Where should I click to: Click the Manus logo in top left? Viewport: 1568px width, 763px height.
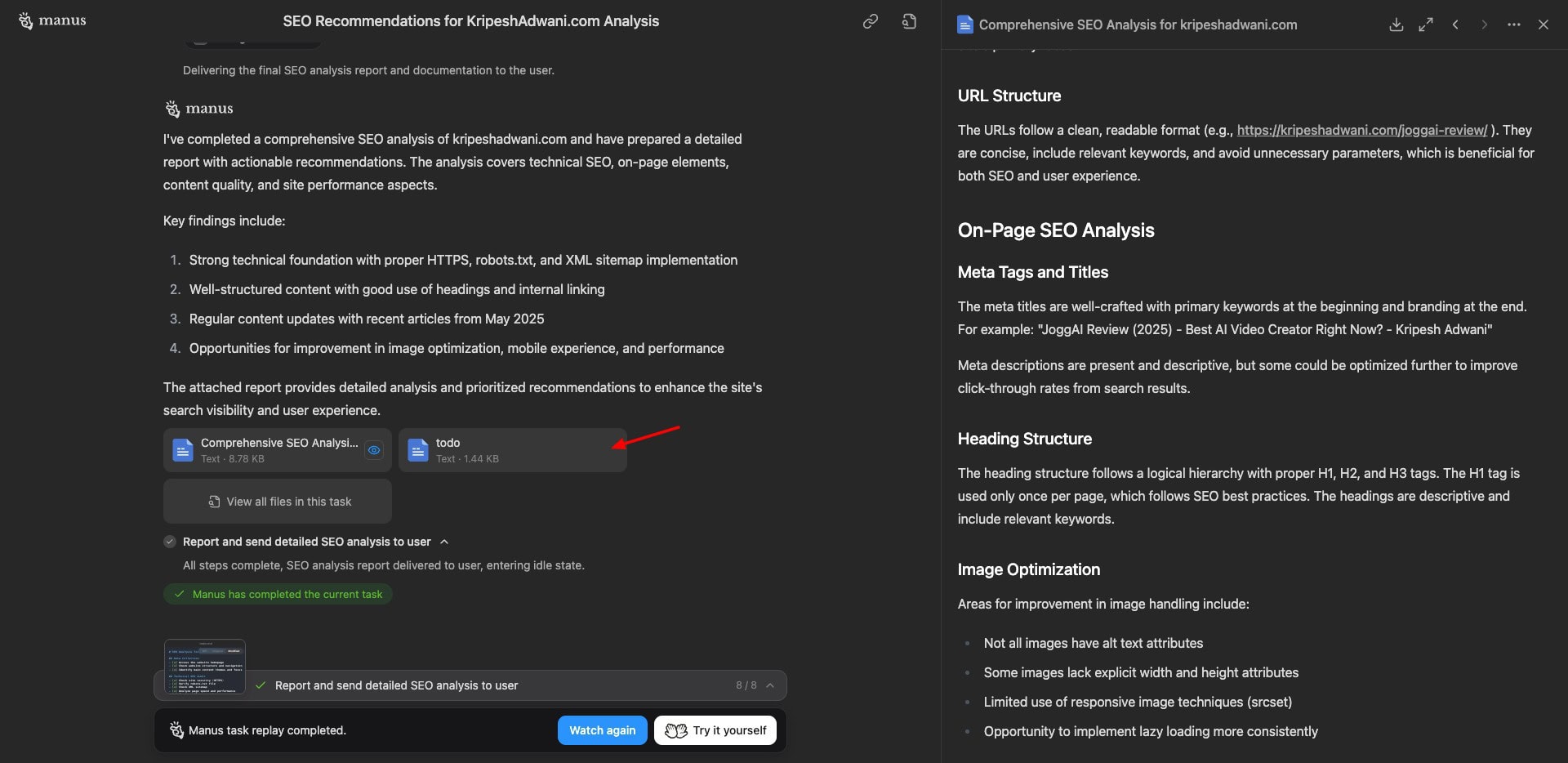tap(52, 20)
